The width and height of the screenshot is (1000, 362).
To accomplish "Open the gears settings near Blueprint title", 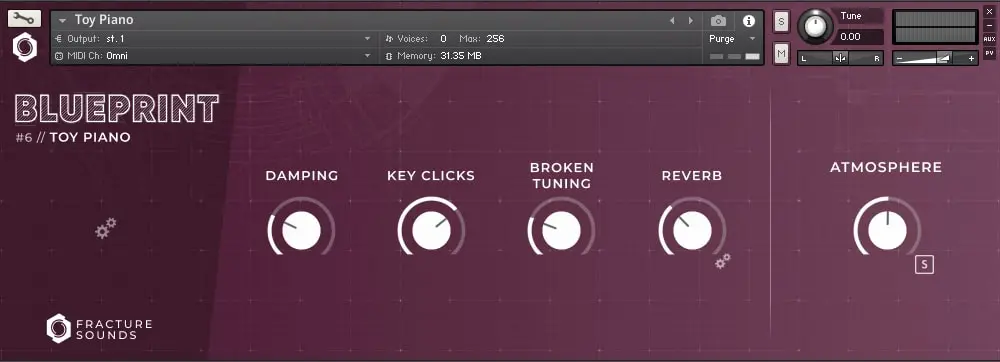I will 106,228.
